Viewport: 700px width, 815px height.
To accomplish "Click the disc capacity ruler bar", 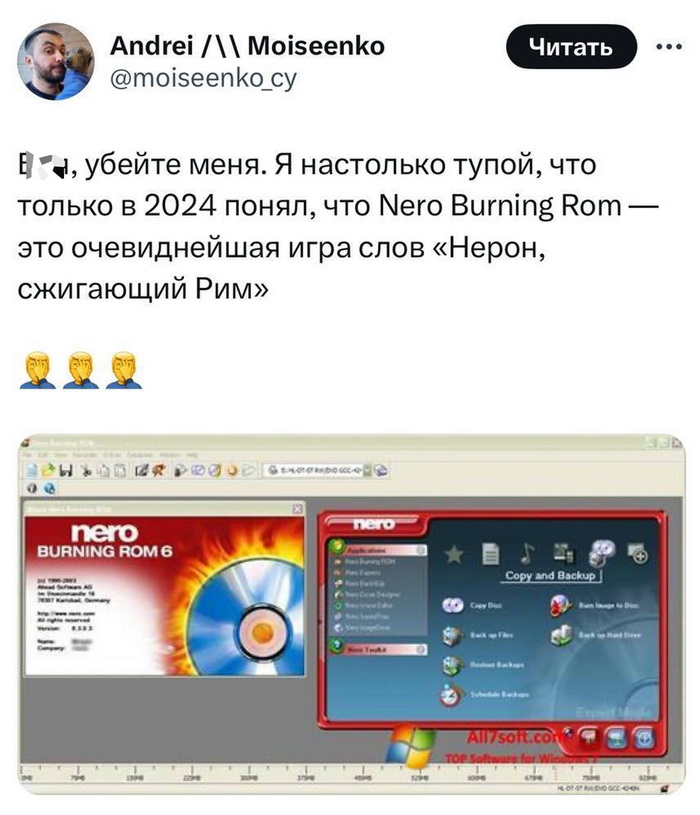I will (343, 771).
